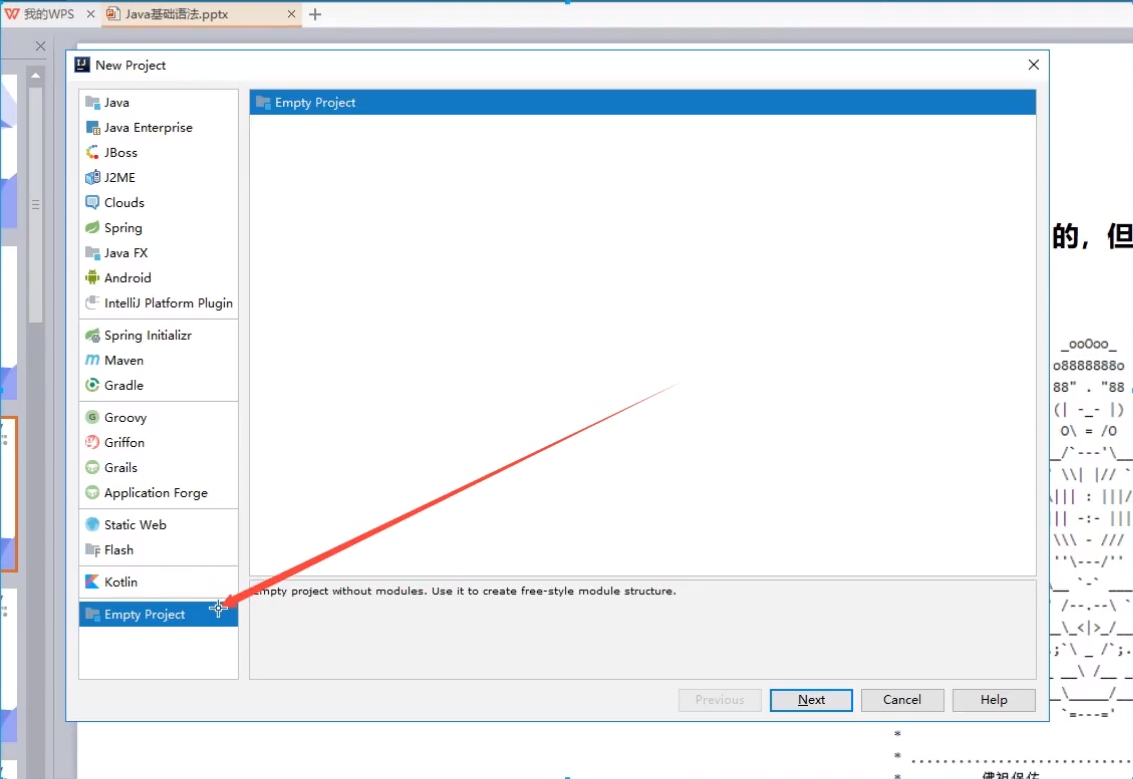Select the Static Web text label
Screen dimensions: 1133x779
tap(135, 525)
